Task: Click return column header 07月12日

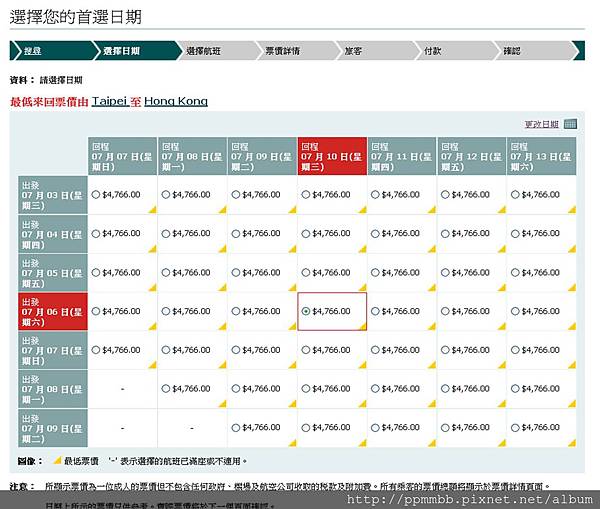Action: (x=472, y=156)
